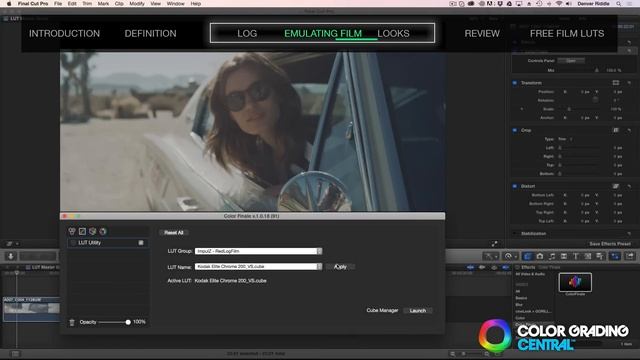This screenshot has height=360, width=640.
Task: Select the six vectors tool in Color Finale
Action: pos(103,231)
